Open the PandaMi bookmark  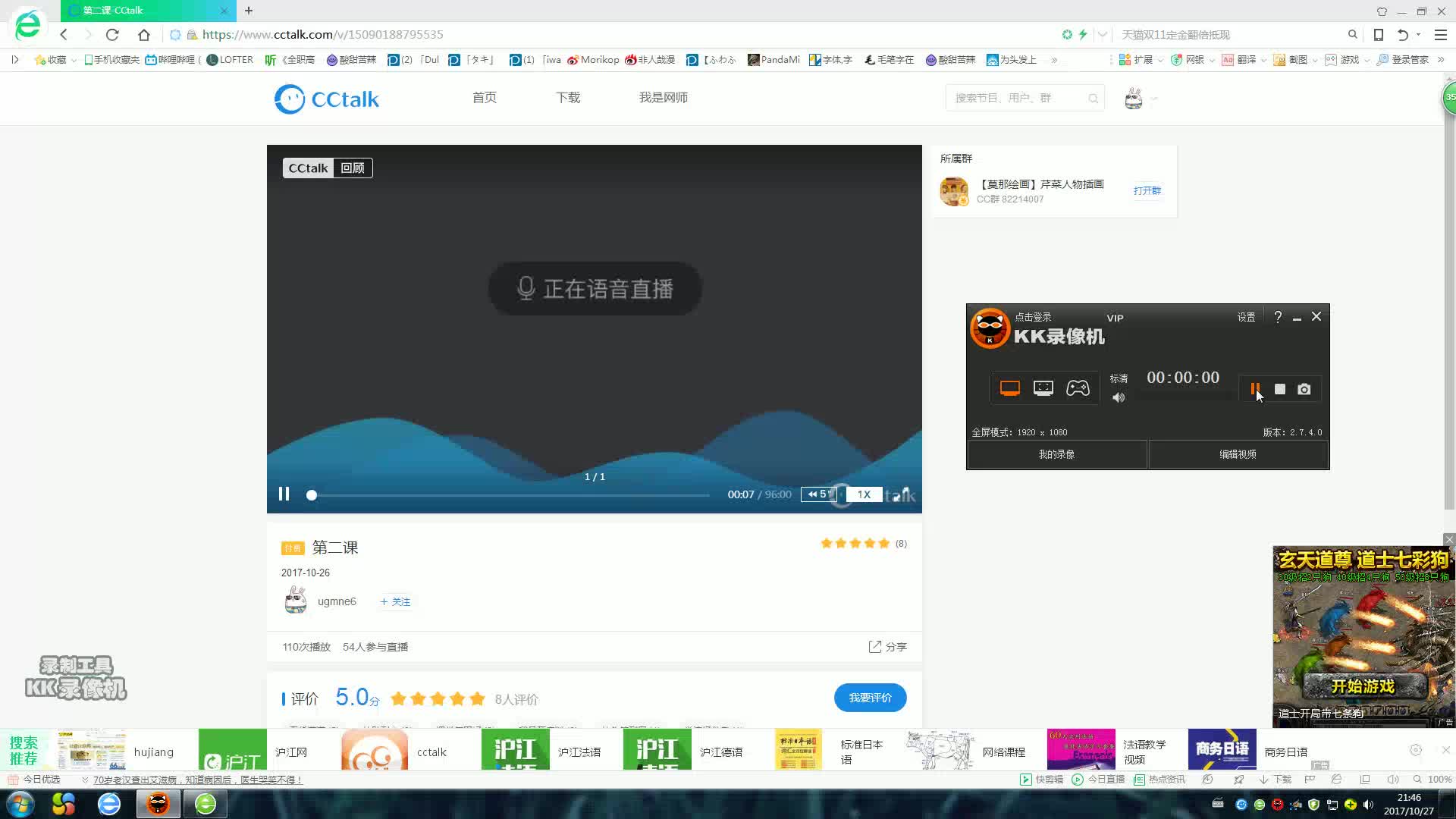point(773,59)
